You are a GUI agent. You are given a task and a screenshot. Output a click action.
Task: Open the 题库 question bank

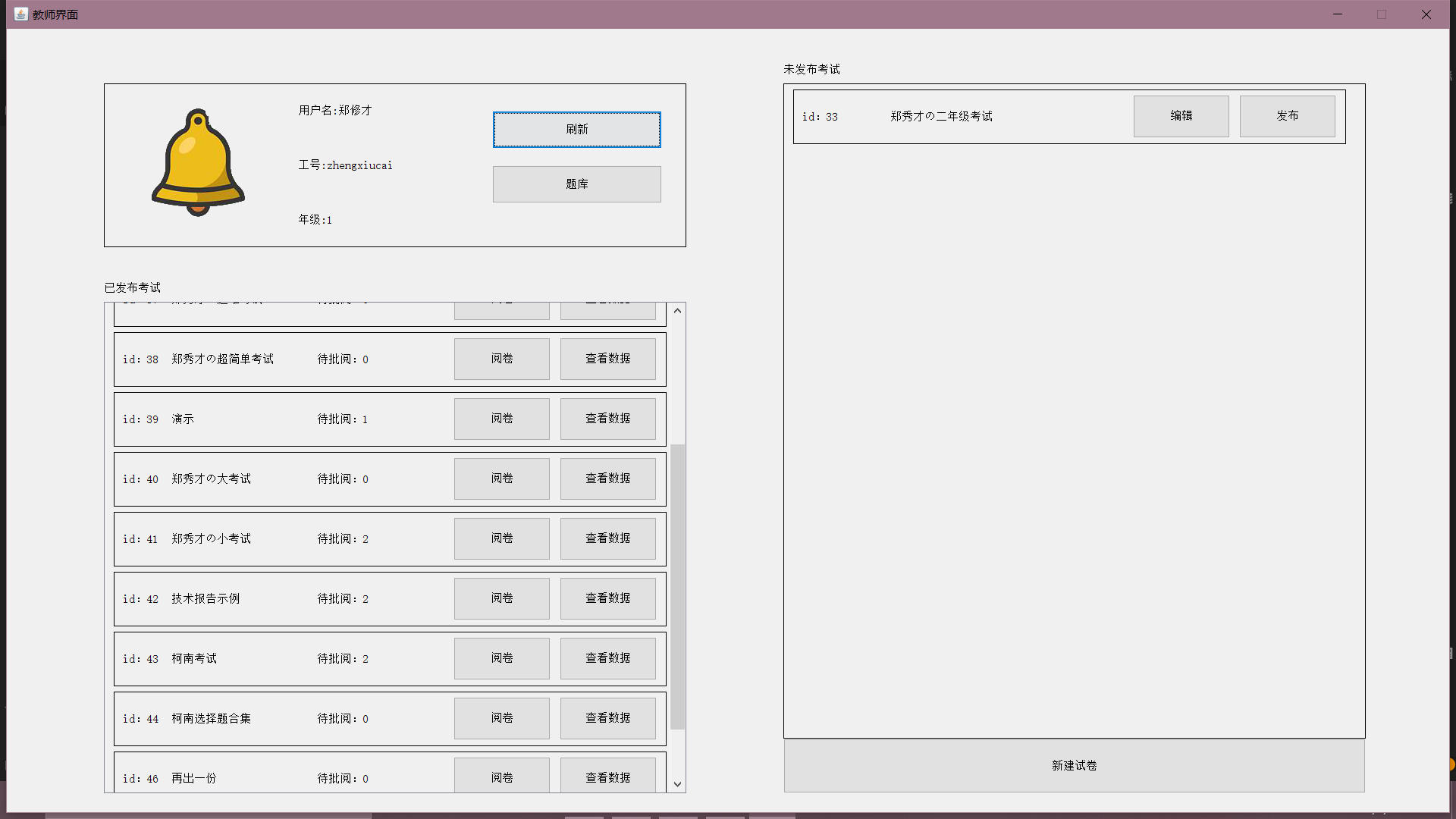pos(576,184)
